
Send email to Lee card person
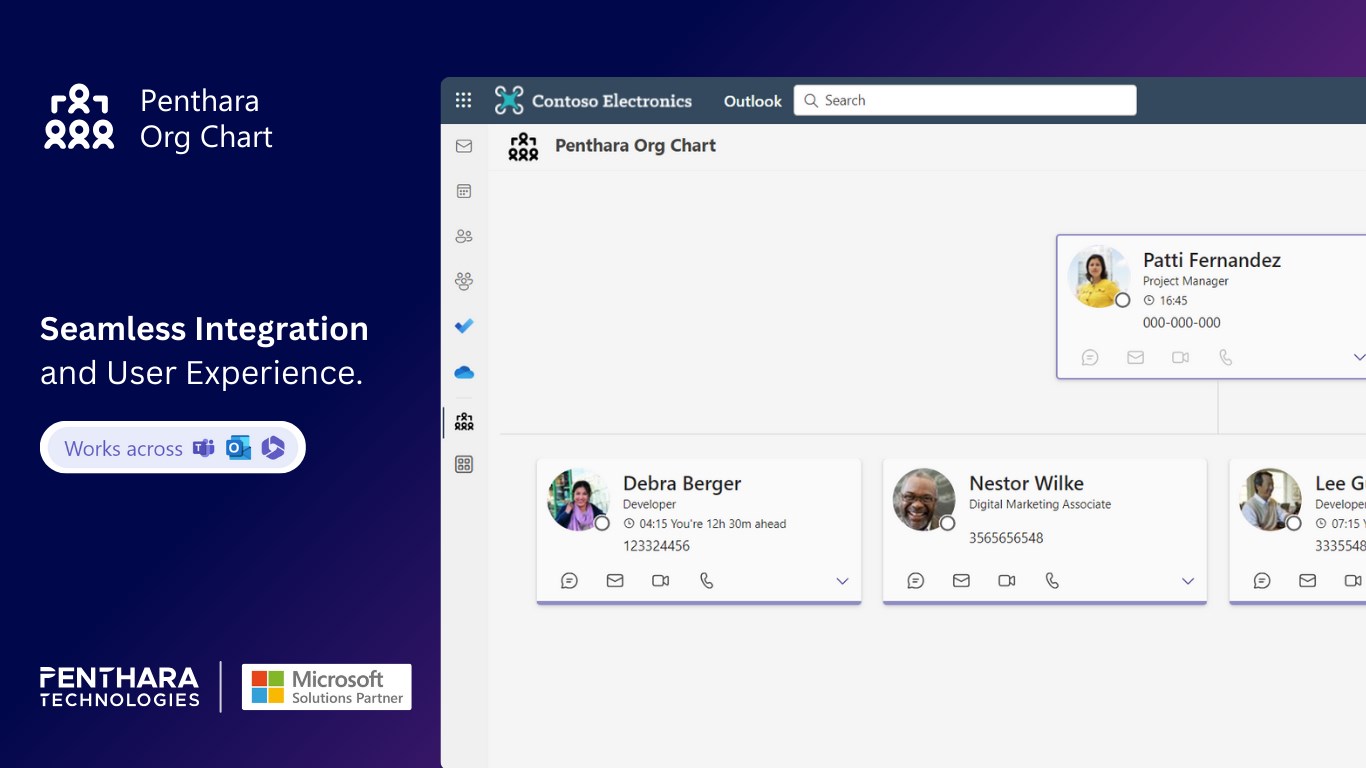point(1307,580)
